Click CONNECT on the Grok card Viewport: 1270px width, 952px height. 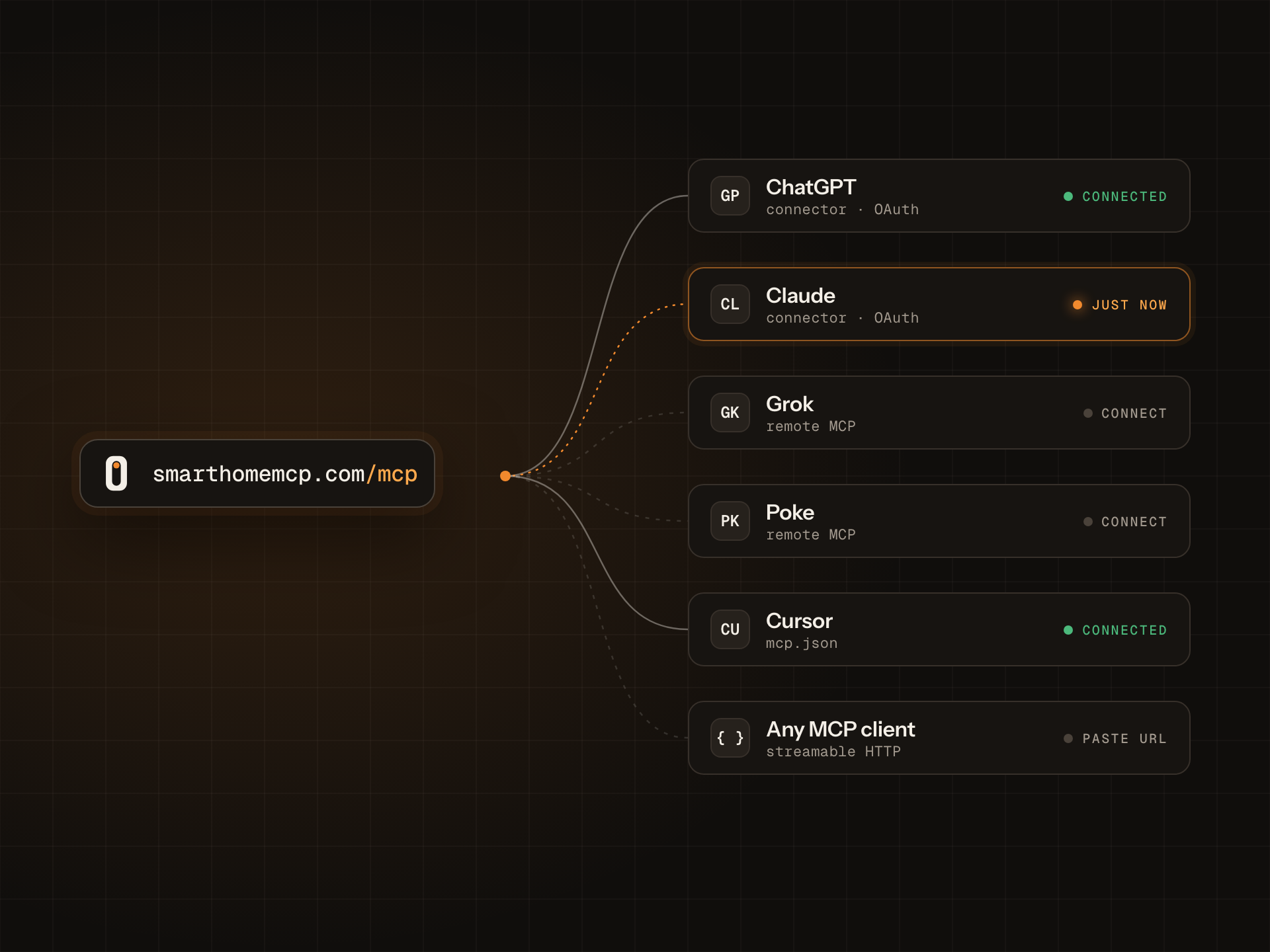tap(1125, 413)
